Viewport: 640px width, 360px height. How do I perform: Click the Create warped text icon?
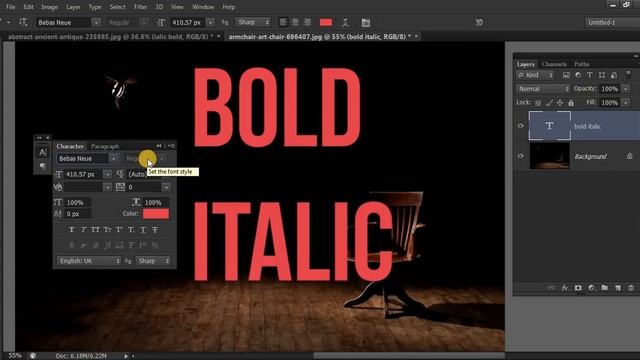(345, 22)
